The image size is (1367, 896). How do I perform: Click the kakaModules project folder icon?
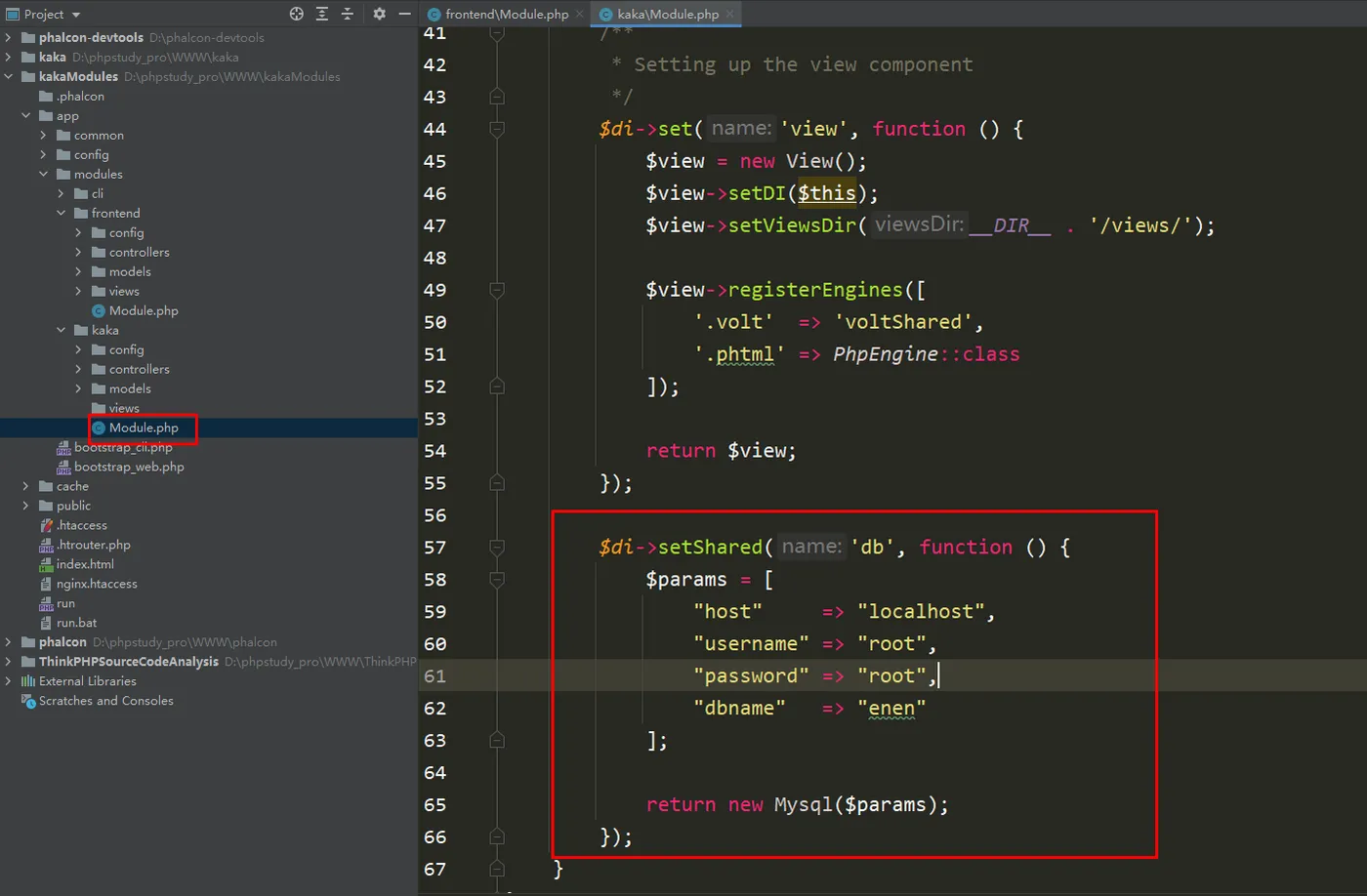click(28, 76)
